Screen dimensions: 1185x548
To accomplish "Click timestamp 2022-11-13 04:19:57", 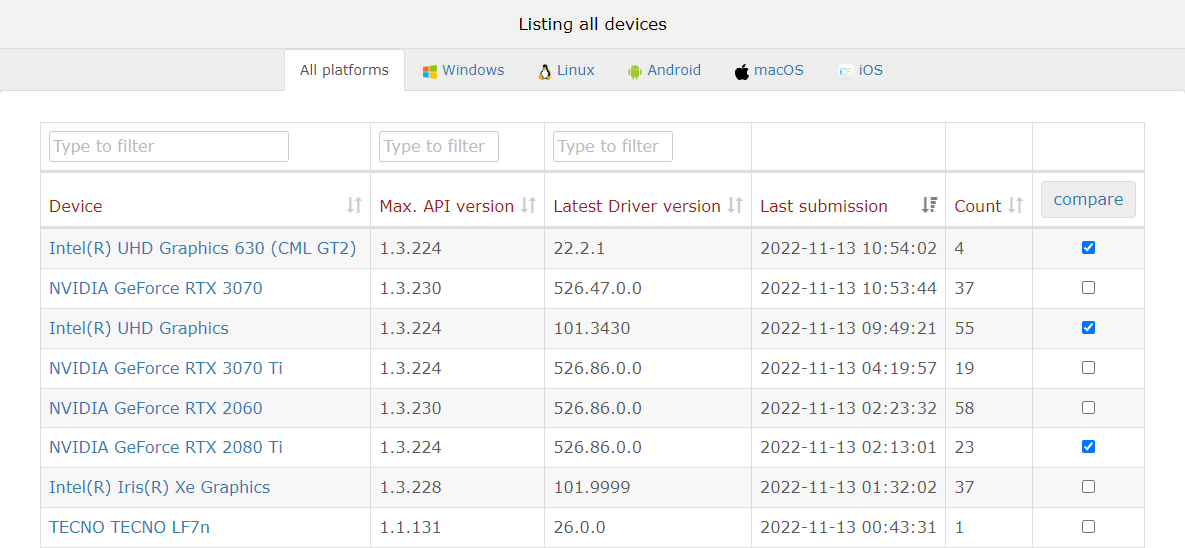I will click(848, 368).
